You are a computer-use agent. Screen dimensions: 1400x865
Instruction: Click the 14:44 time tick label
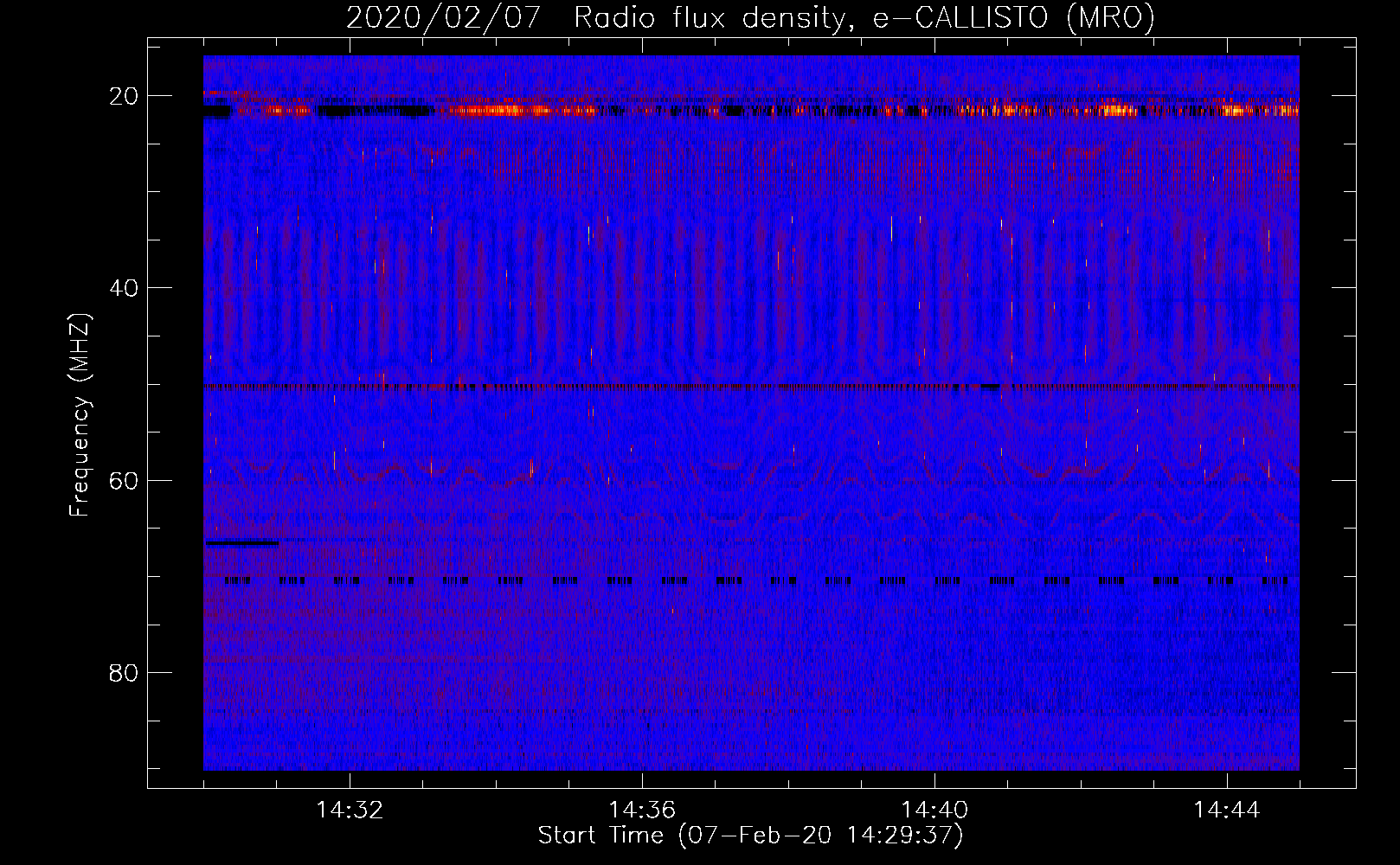pyautogui.click(x=1227, y=811)
